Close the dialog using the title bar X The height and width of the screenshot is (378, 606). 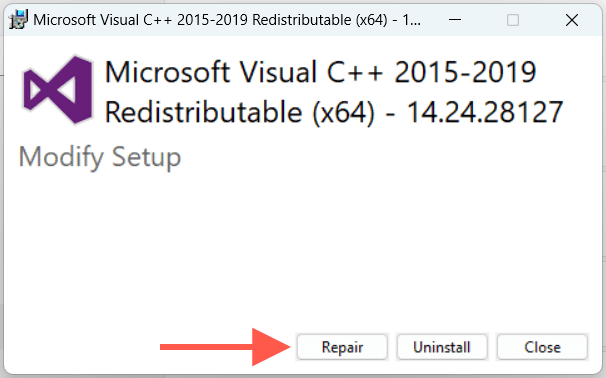[x=572, y=20]
